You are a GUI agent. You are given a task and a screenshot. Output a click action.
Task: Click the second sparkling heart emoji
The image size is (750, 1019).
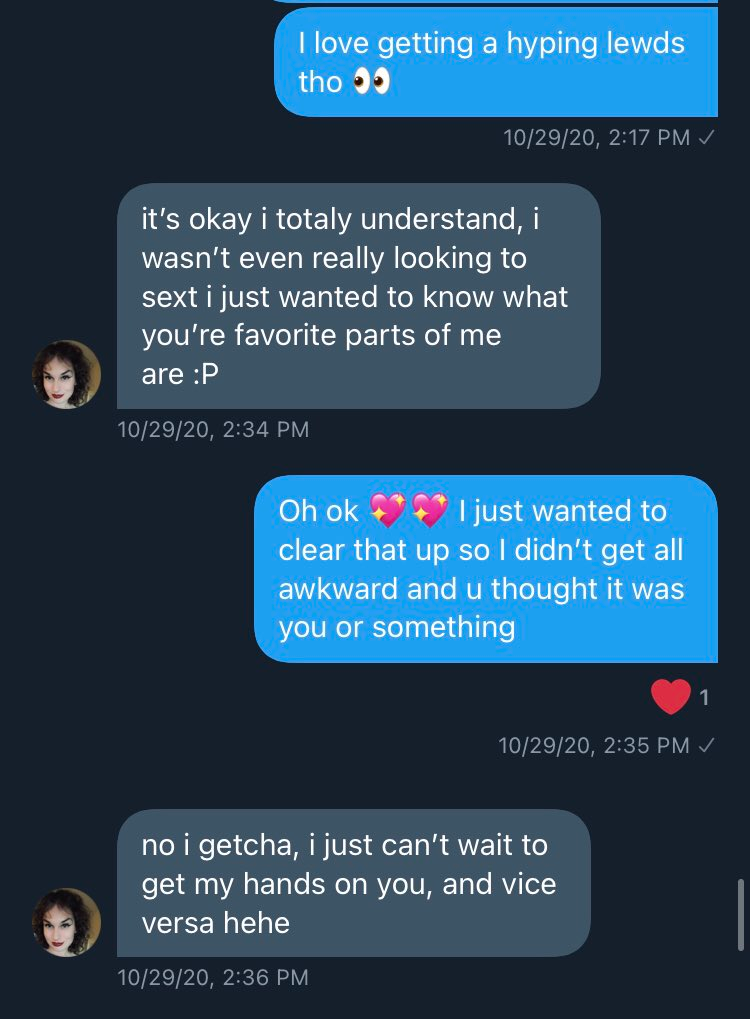coord(430,509)
